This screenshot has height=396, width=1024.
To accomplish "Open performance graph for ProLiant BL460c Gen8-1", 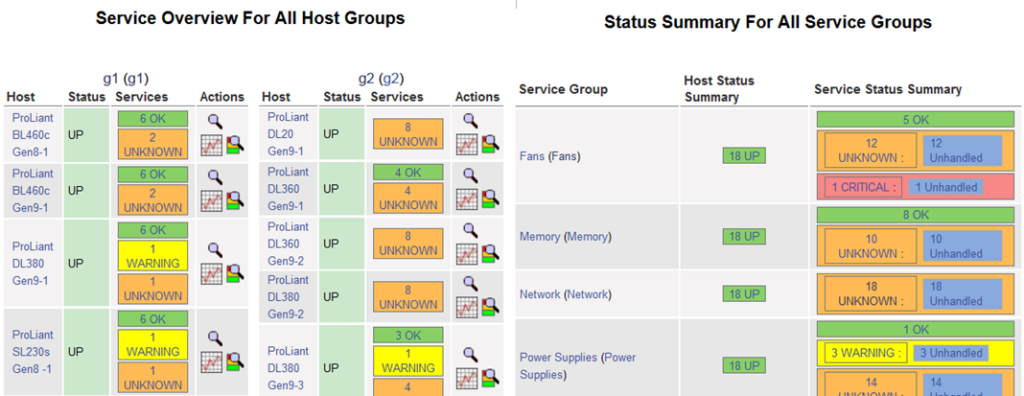I will point(212,144).
